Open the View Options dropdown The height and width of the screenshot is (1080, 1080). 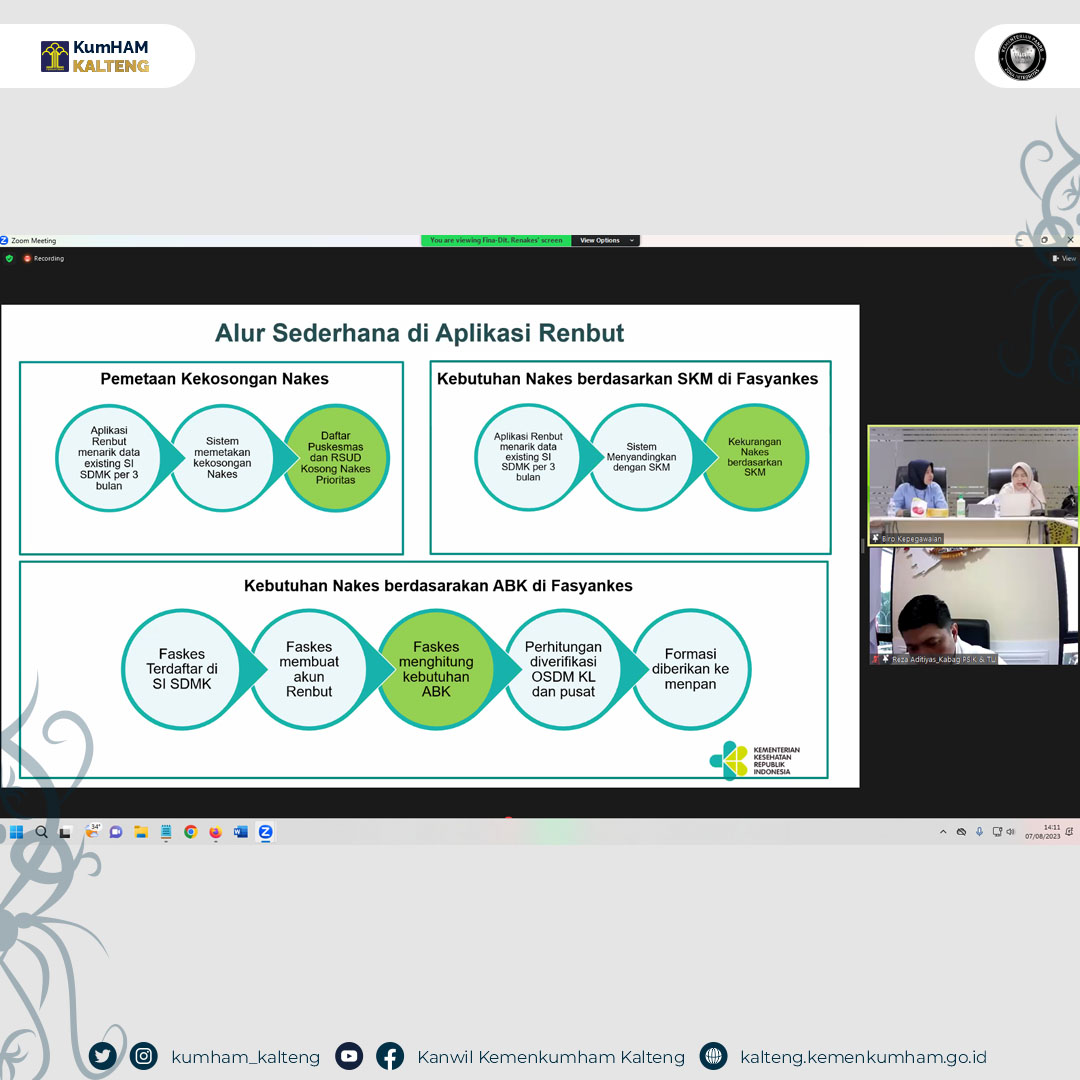pyautogui.click(x=605, y=240)
